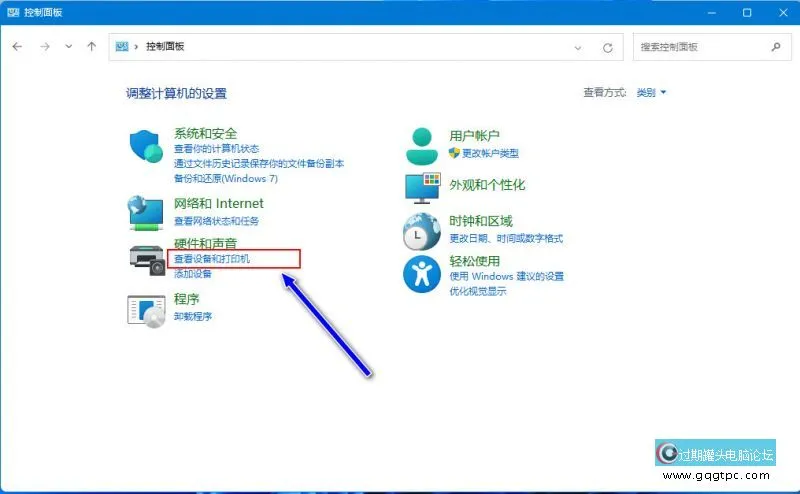800x494 pixels.
Task: Open recent locations chevron next to forward
Action: click(x=68, y=47)
